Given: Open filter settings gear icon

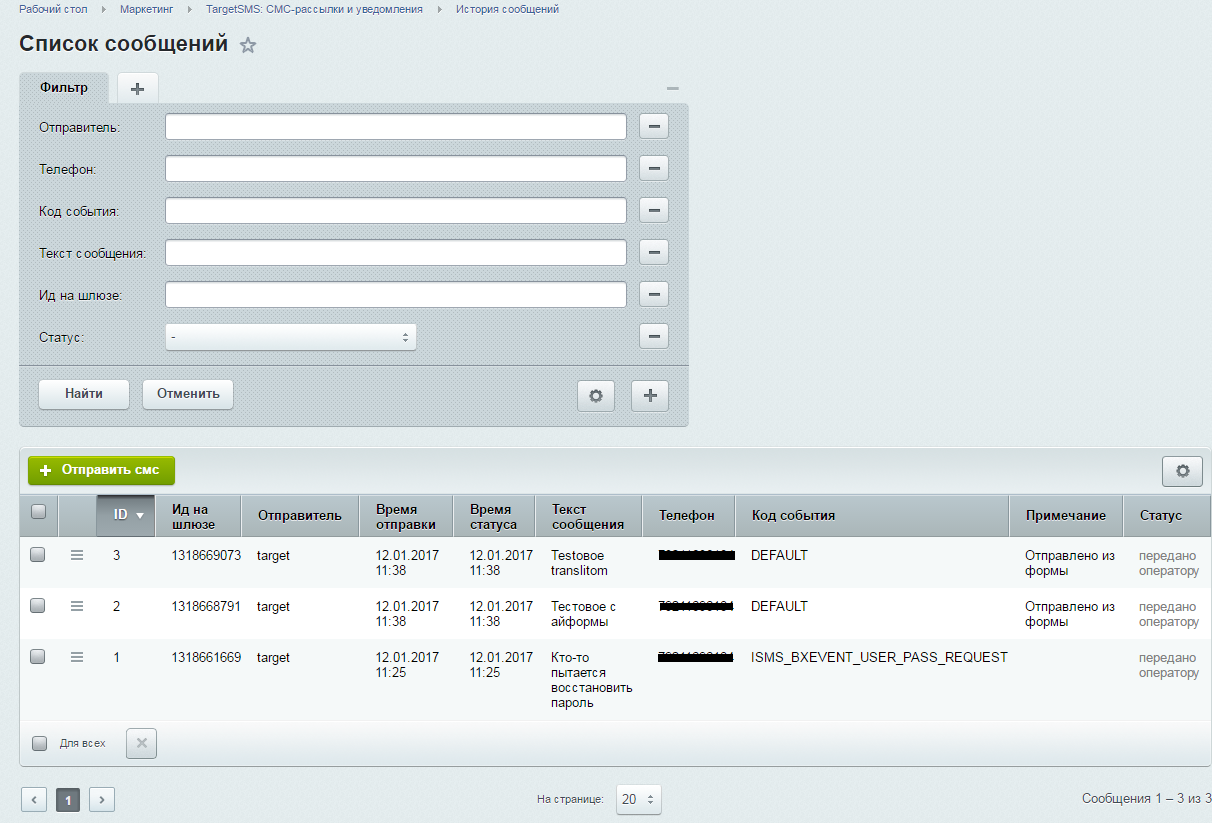Looking at the screenshot, I should [x=596, y=396].
